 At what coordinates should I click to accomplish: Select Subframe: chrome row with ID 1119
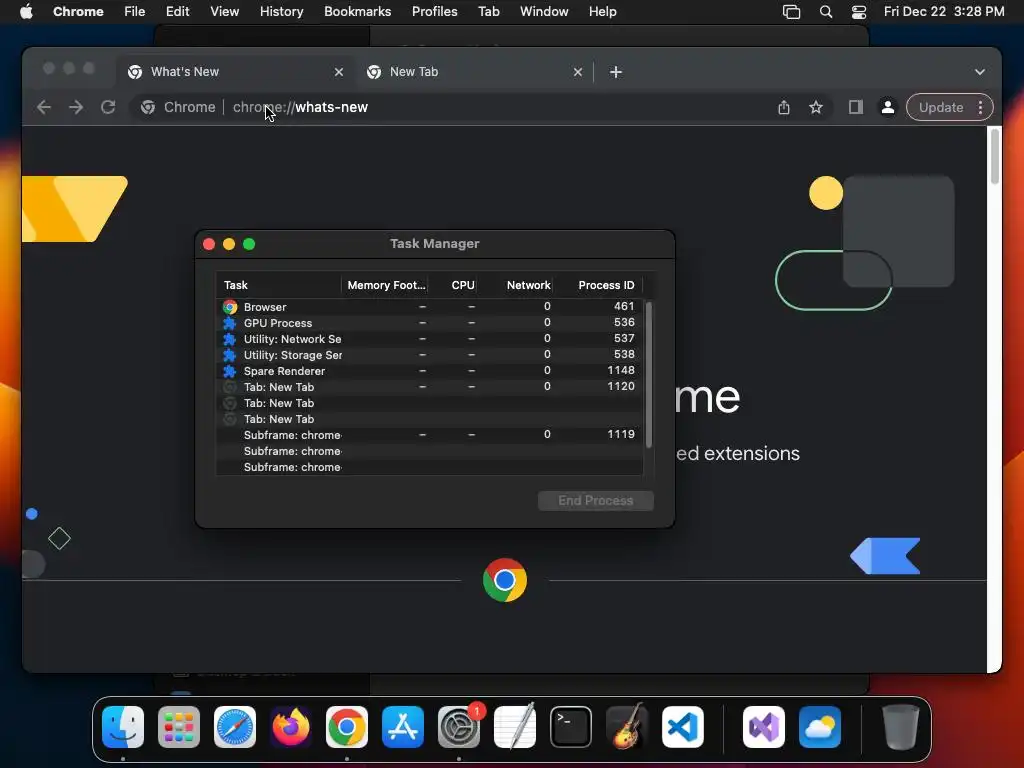point(430,435)
